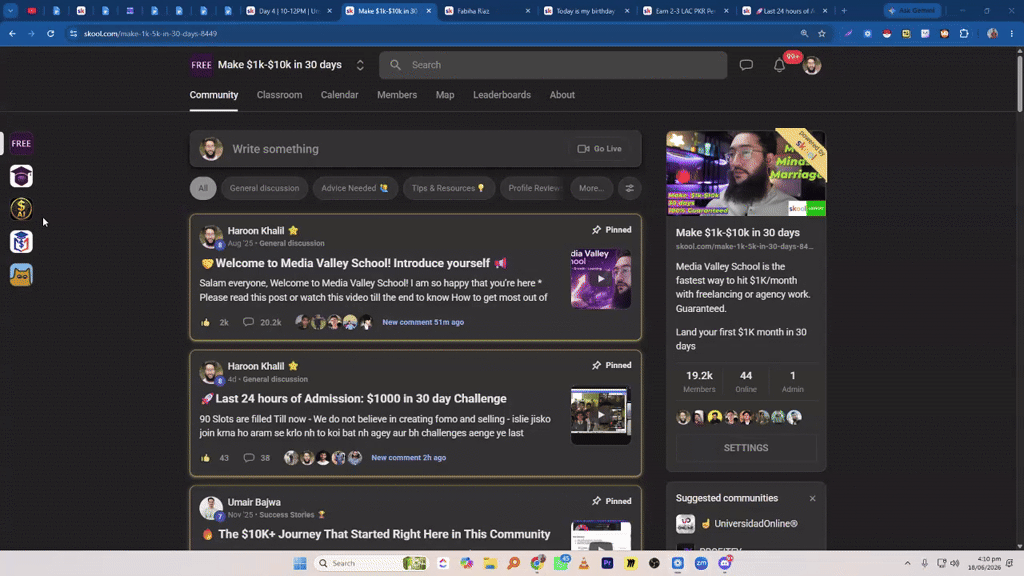The width and height of the screenshot is (1024, 576).
Task: Open the FREE community icon in left sidebar
Action: click(x=21, y=144)
